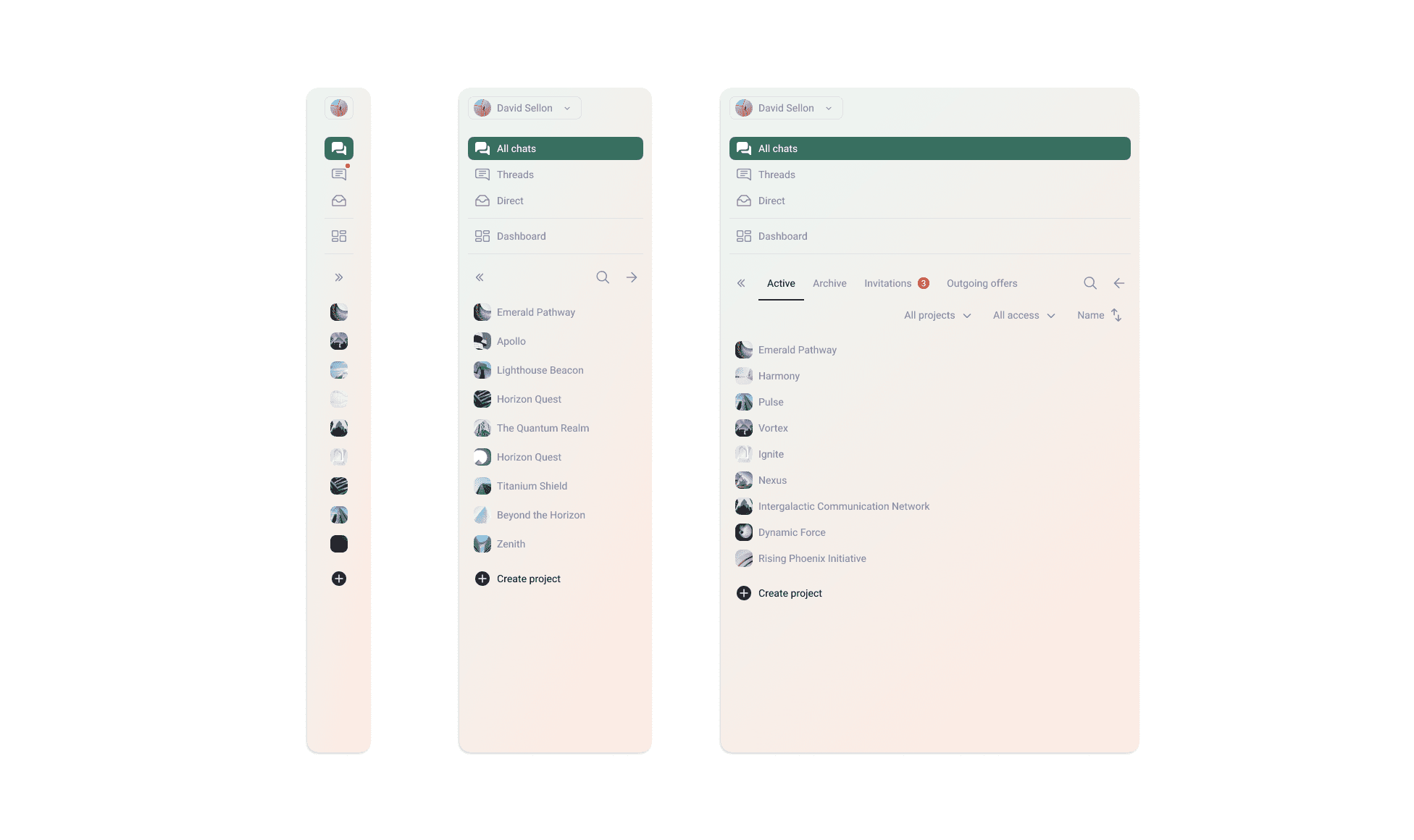Open the All projects filter dropdown
1414x840 pixels.
coord(937,315)
